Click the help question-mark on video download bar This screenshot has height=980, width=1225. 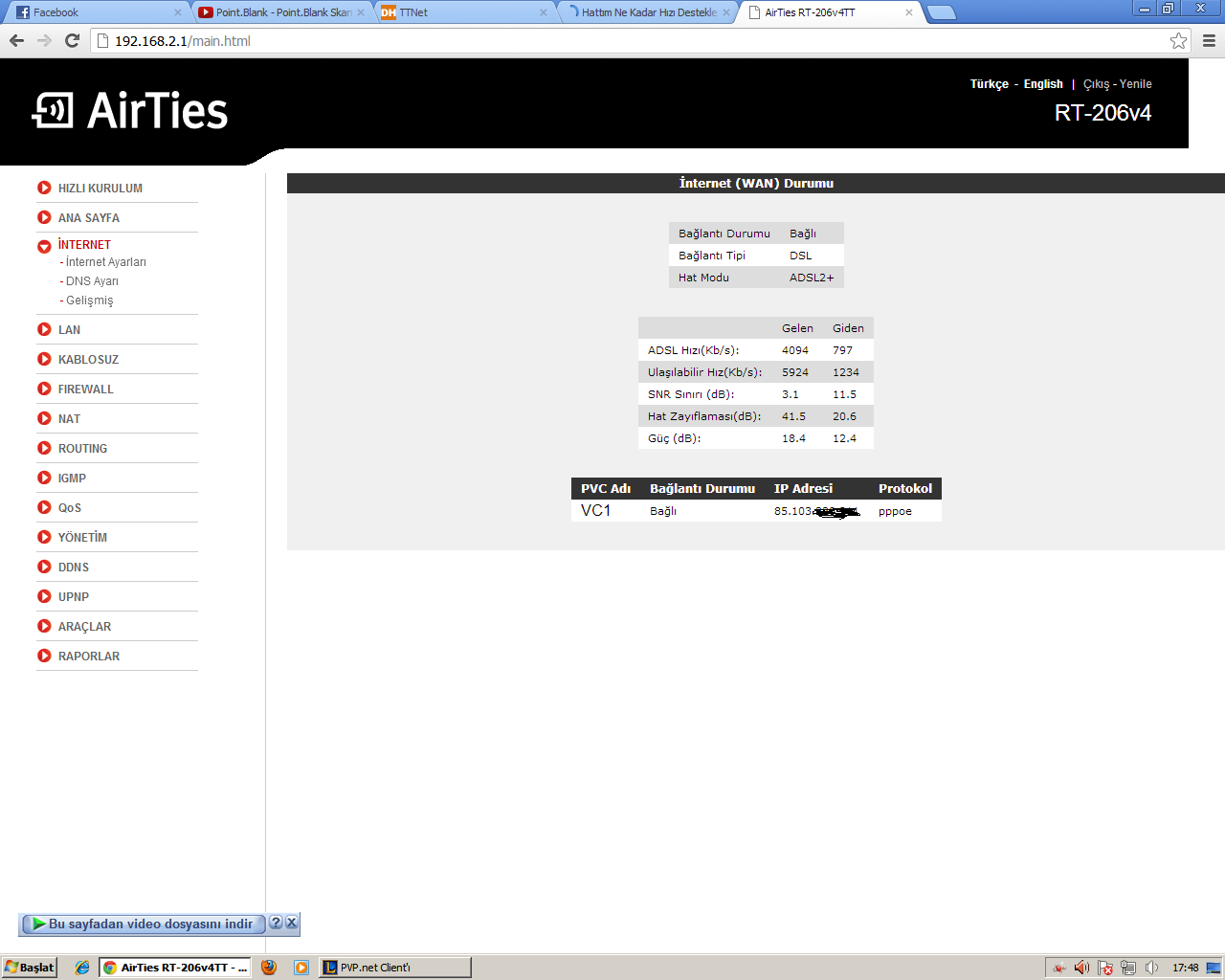click(276, 923)
